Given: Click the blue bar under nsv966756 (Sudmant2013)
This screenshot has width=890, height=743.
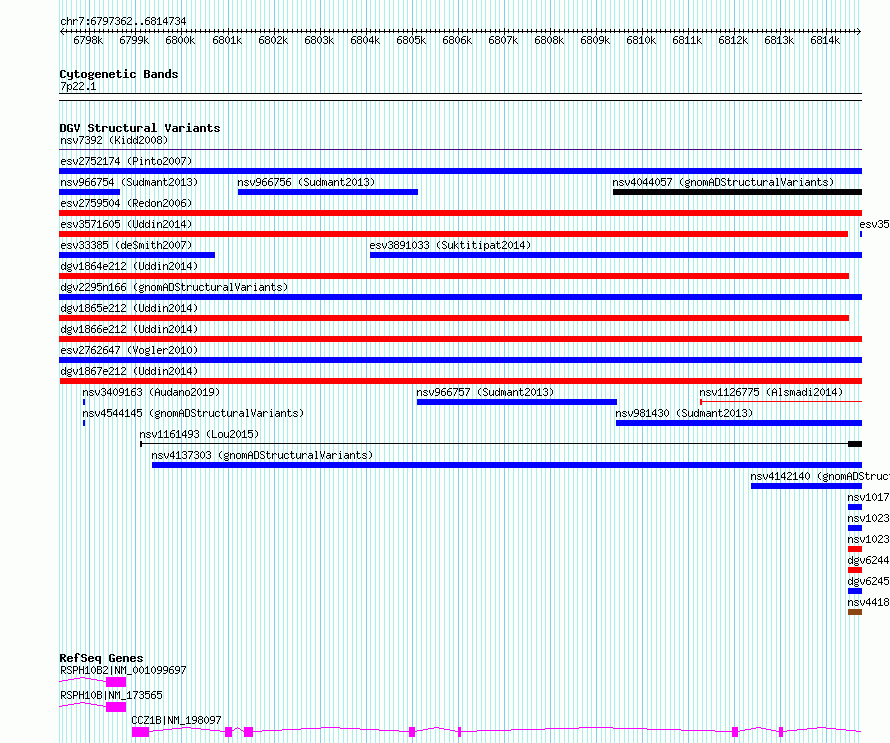Looking at the screenshot, I should point(328,192).
